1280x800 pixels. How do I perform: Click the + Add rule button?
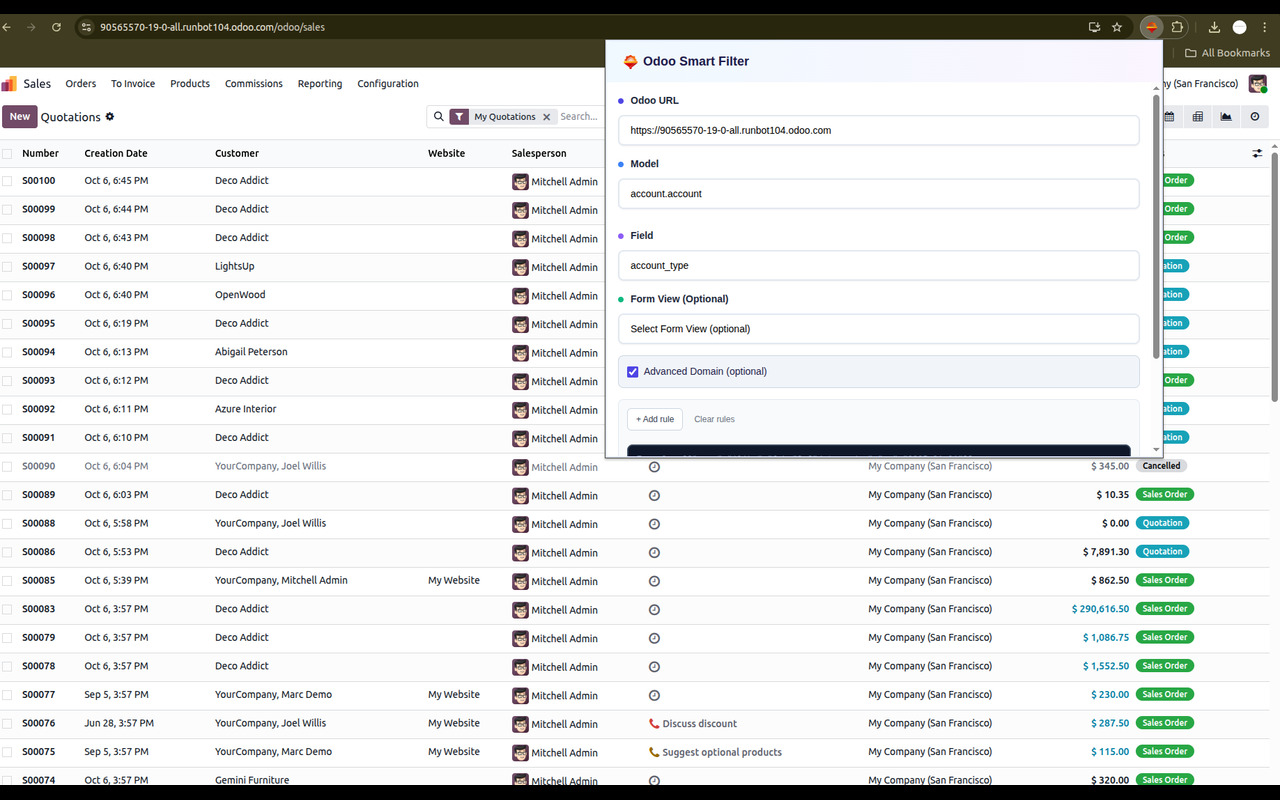(655, 419)
